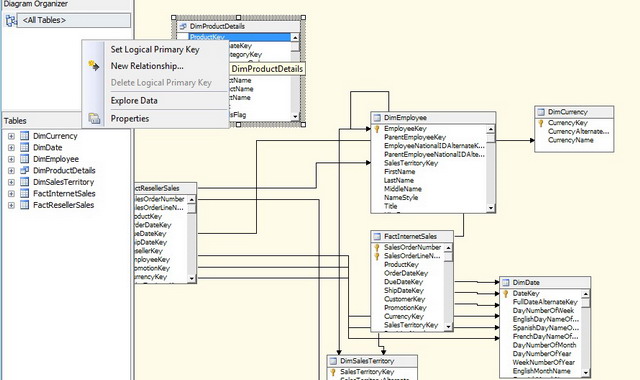Click the DimEmployee diagram title icon
This screenshot has width=640, height=380.
point(377,118)
